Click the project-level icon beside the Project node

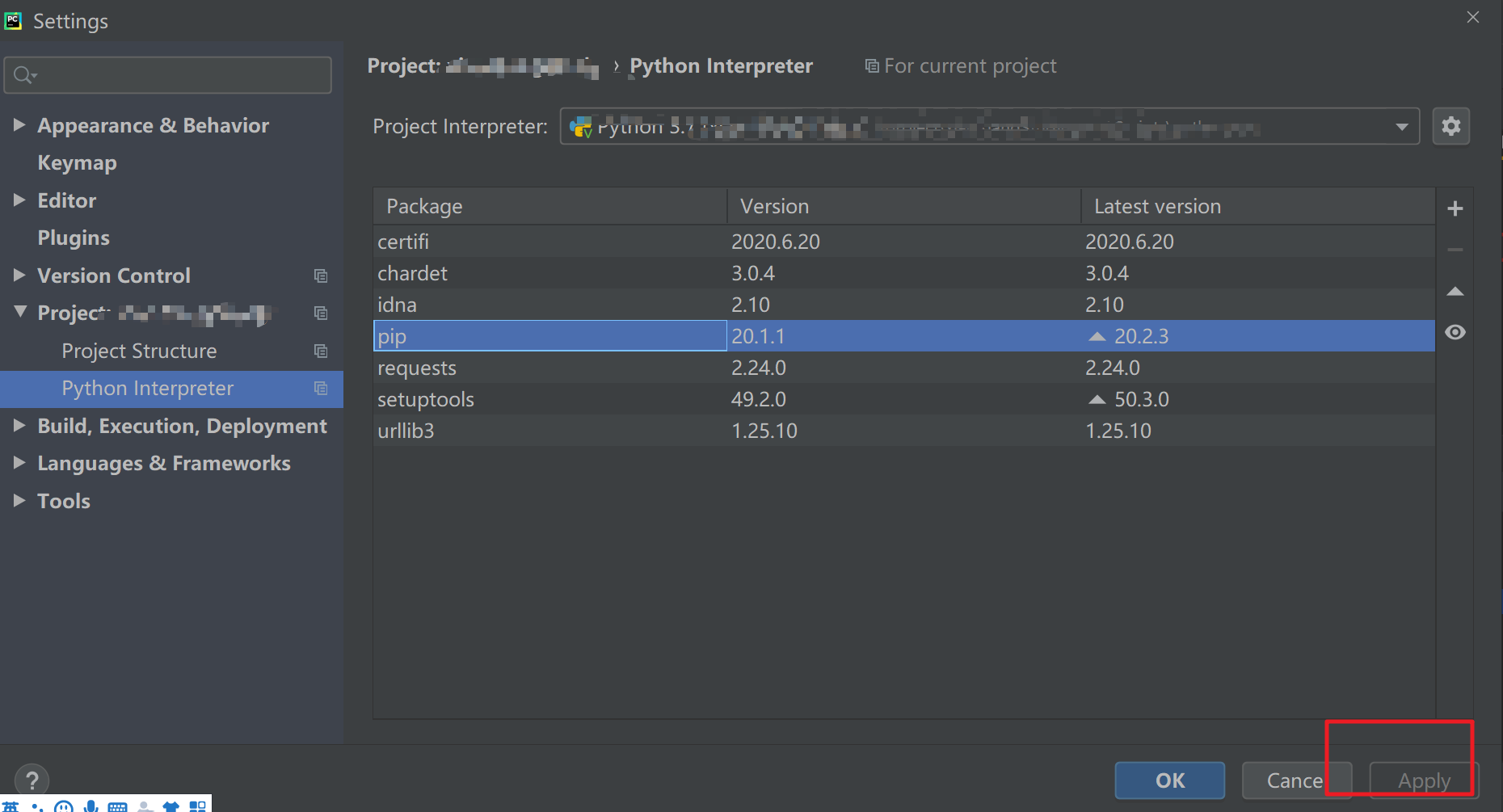[321, 313]
